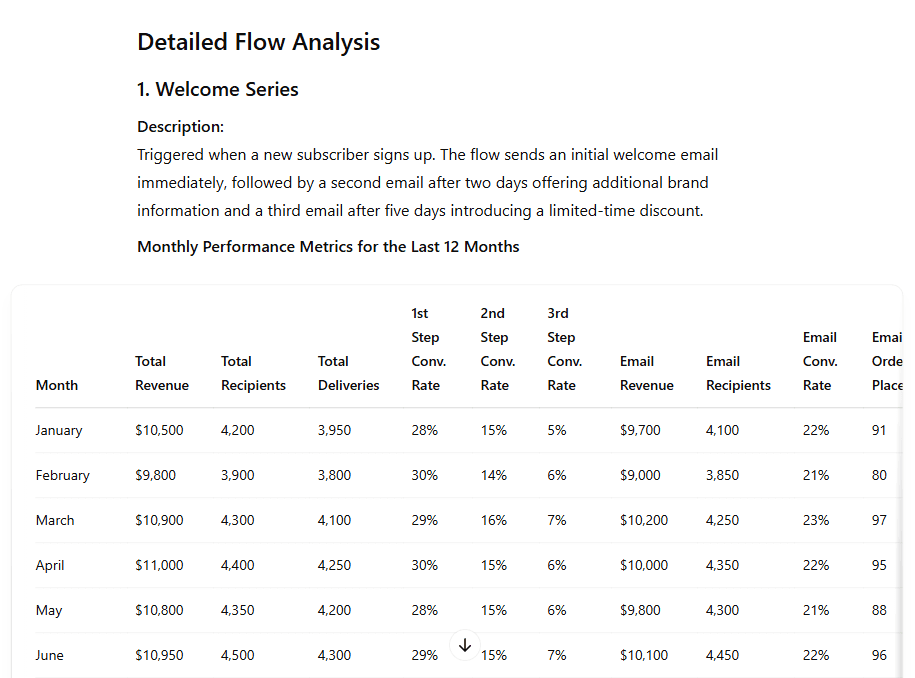Click the Total Recipients column header

[x=253, y=373]
